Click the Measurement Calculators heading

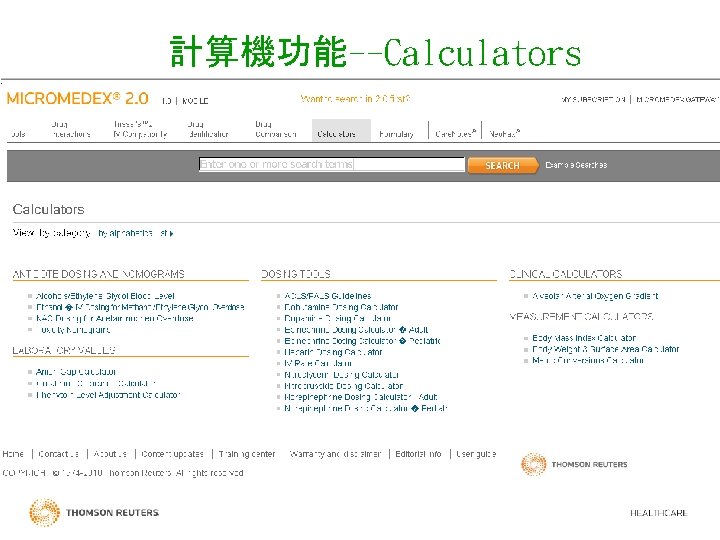click(581, 316)
